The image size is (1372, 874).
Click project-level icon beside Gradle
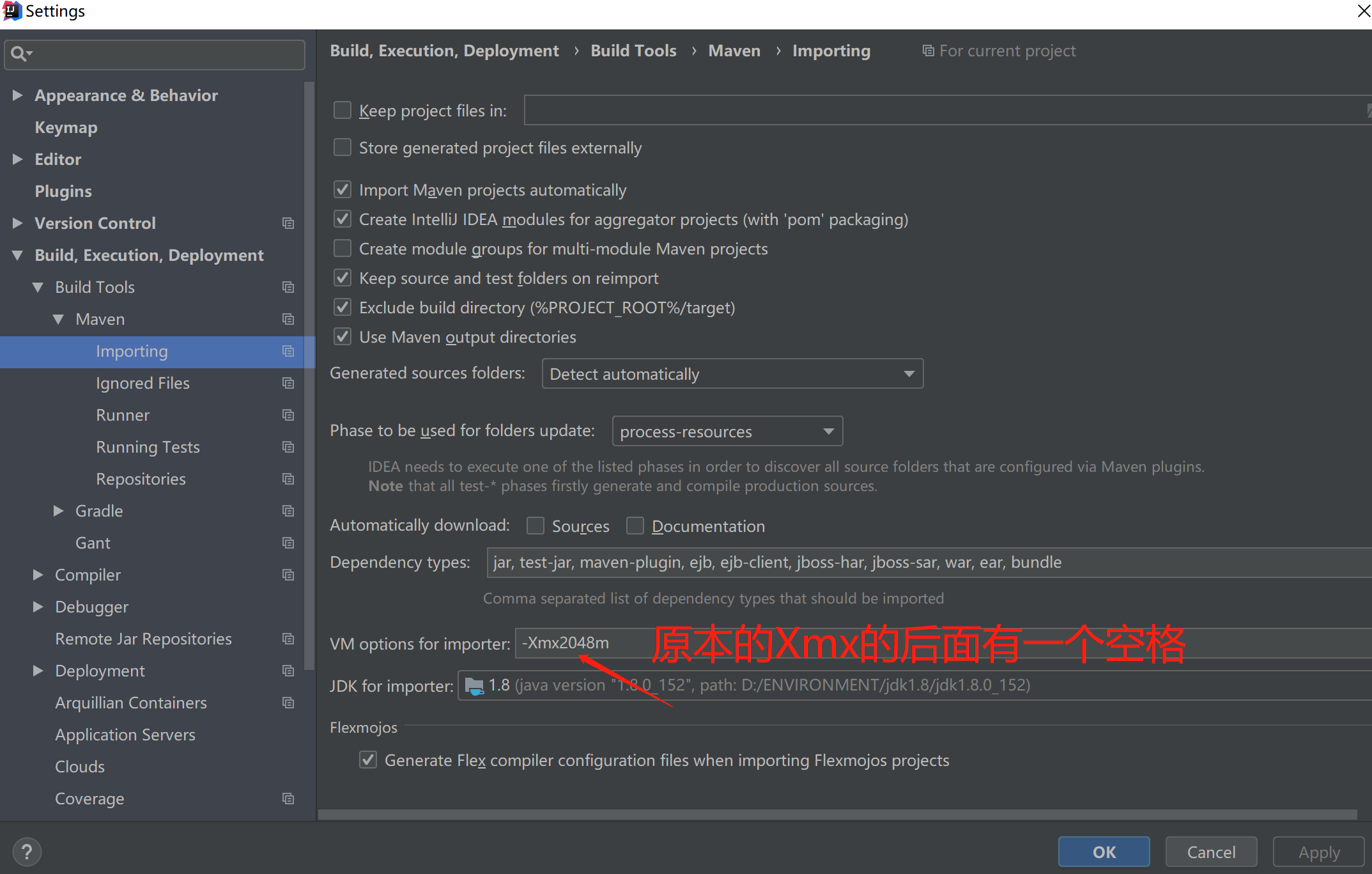point(288,511)
